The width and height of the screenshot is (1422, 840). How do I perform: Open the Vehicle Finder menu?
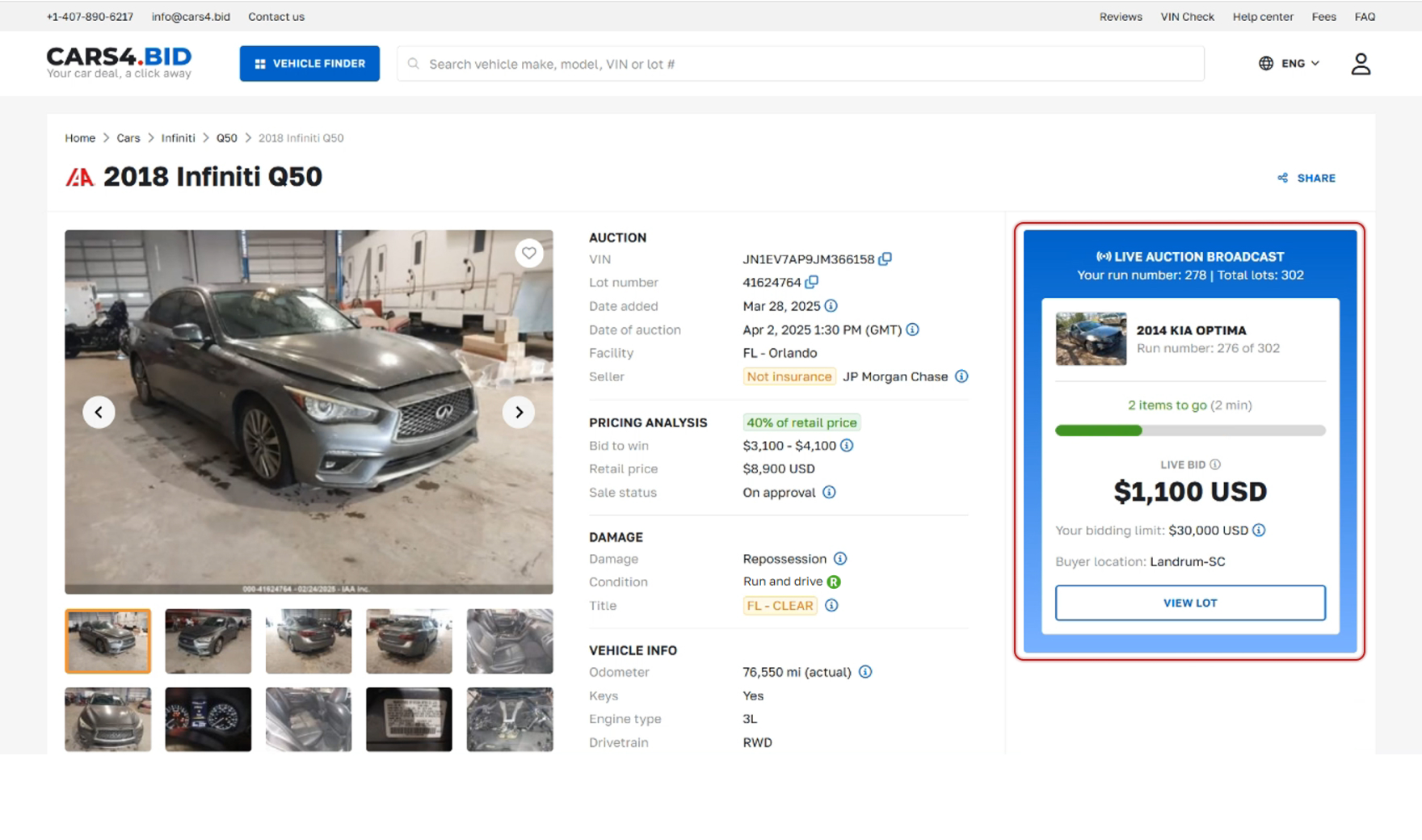pyautogui.click(x=309, y=64)
